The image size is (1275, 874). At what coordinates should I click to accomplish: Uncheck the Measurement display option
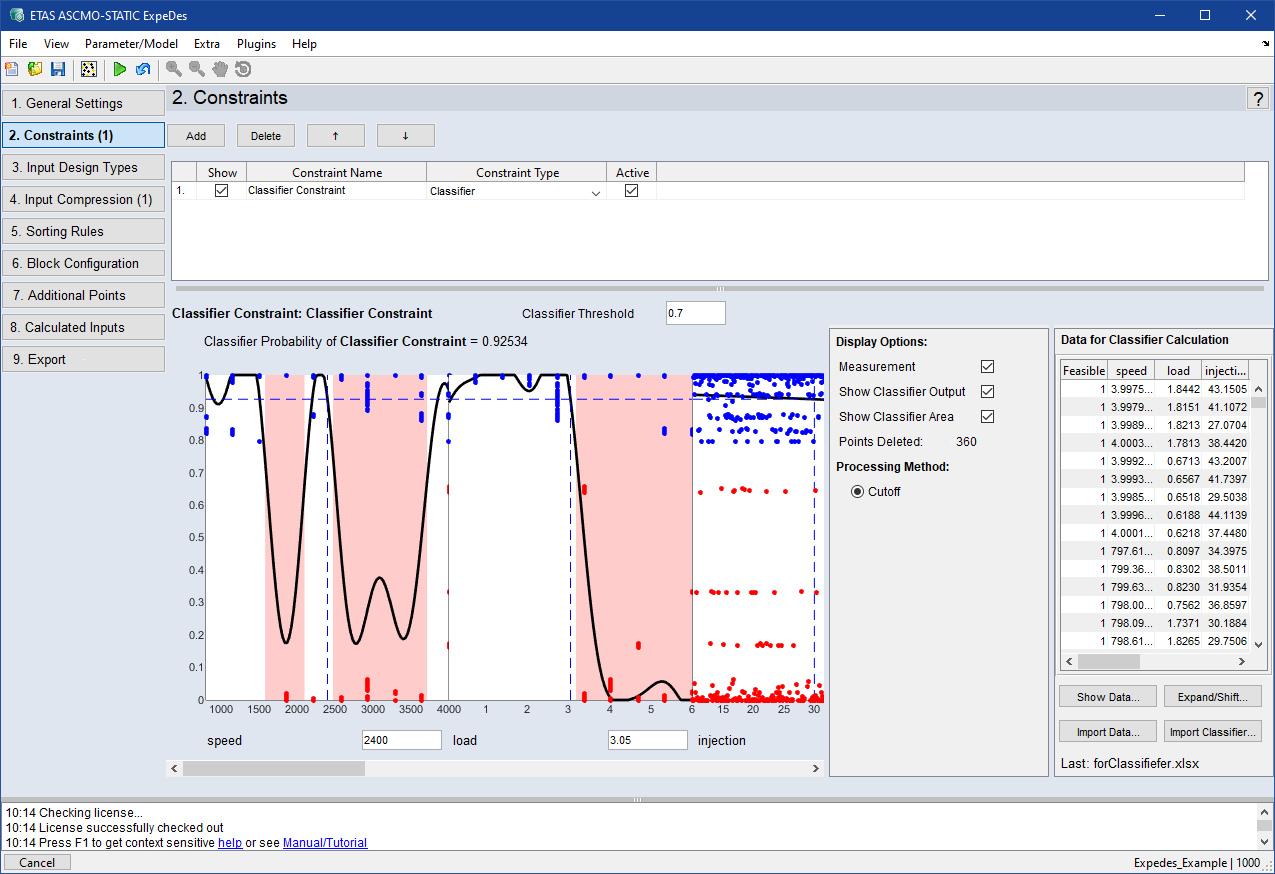coord(988,367)
